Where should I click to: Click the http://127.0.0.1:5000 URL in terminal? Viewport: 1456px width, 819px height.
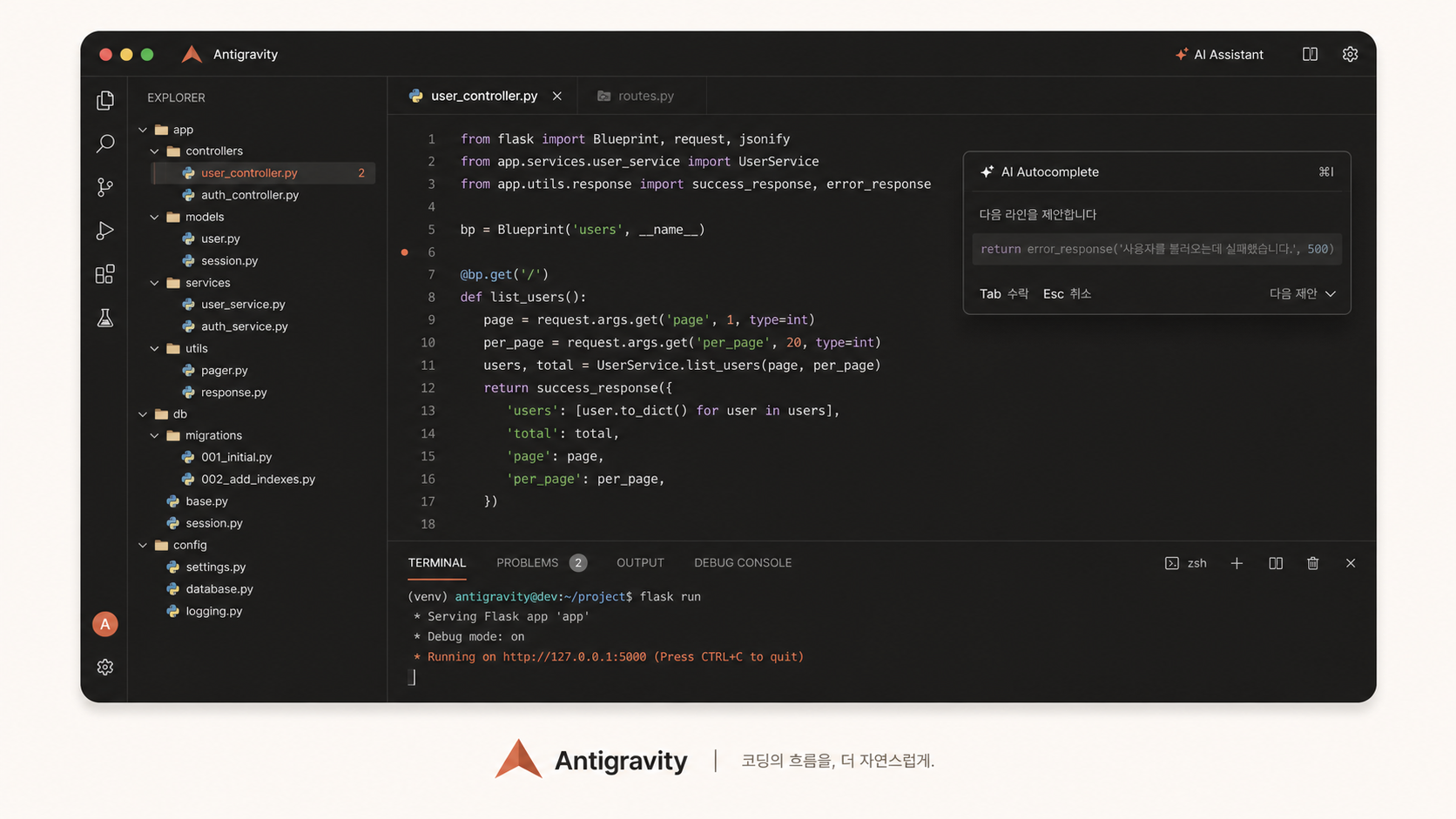[x=575, y=657]
